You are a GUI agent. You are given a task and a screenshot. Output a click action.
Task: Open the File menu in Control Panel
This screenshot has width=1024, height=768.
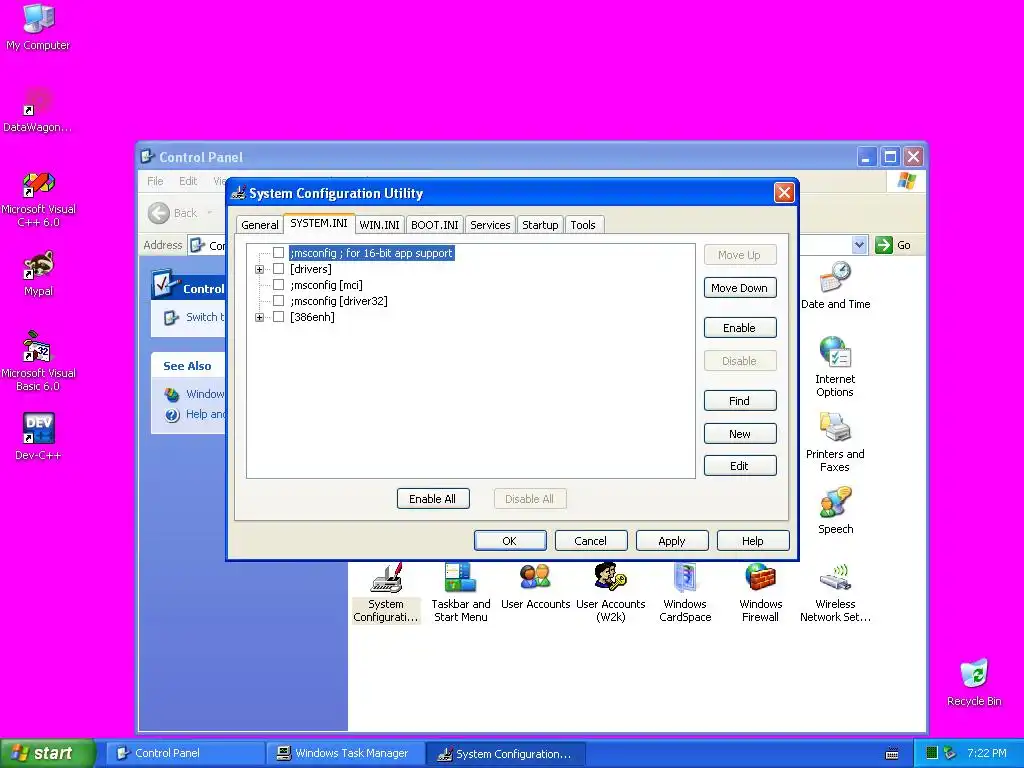pos(155,181)
